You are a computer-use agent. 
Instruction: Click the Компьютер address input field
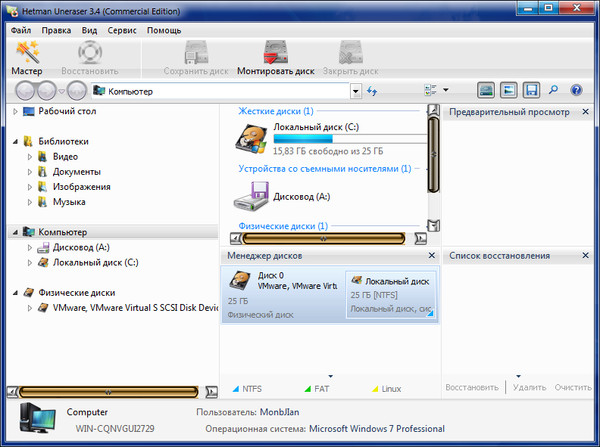point(230,91)
